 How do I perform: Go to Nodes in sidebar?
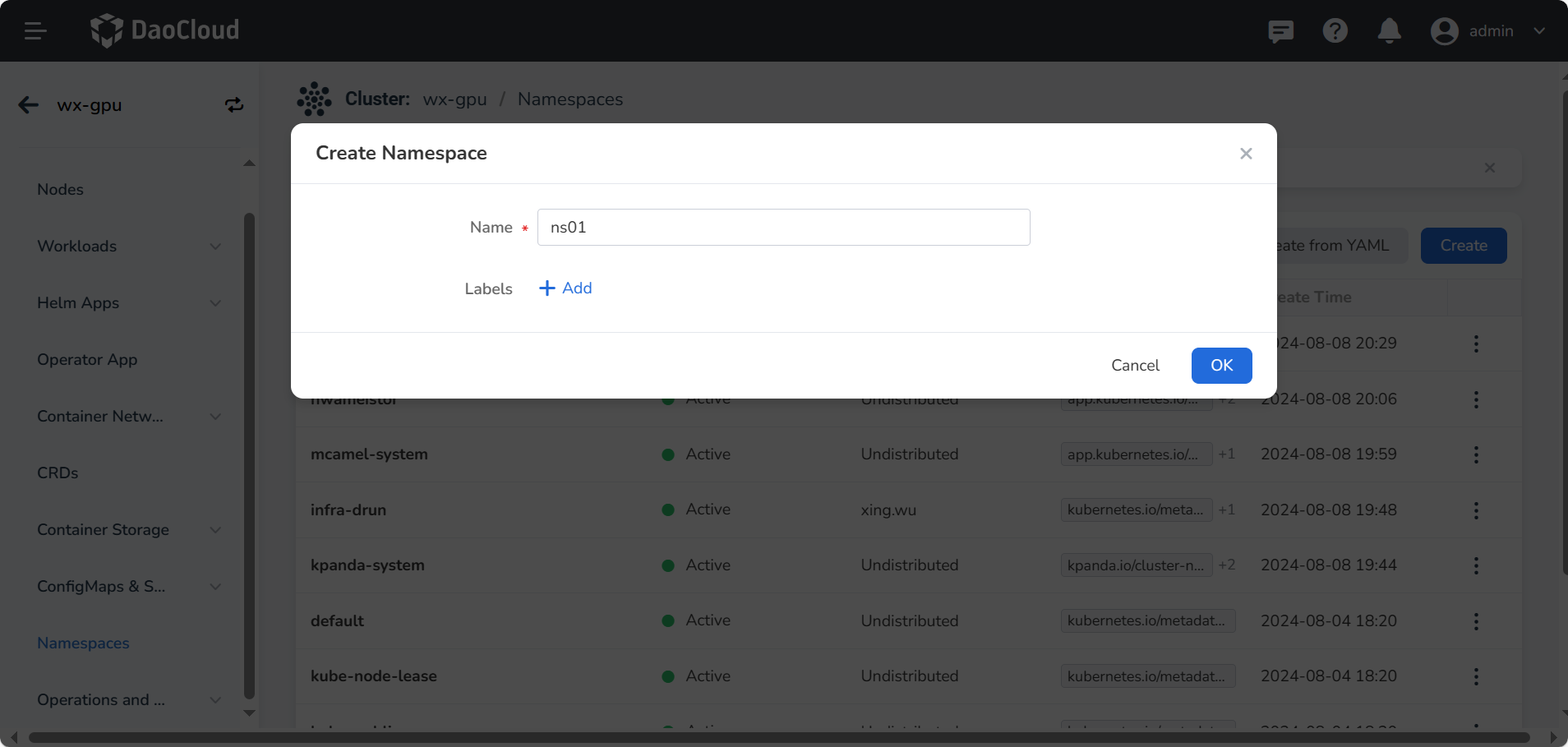(x=61, y=190)
